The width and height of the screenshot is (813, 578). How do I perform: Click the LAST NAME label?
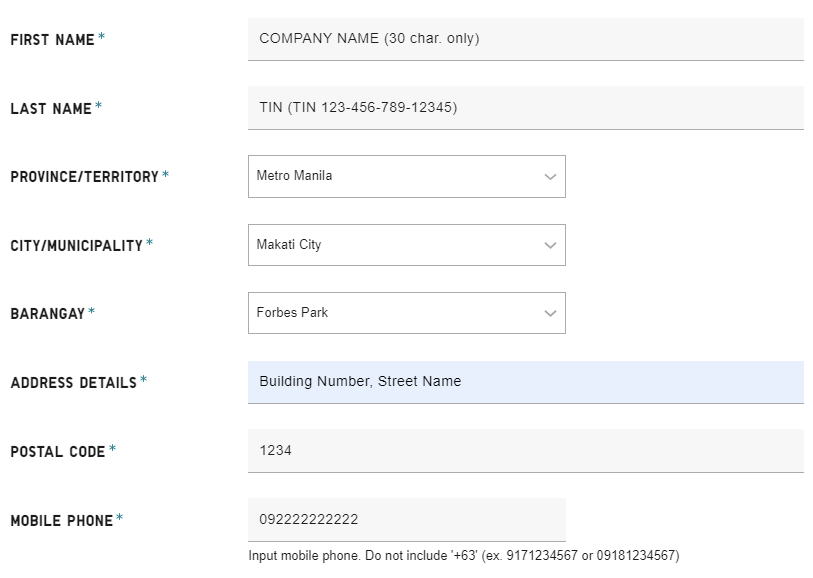51,108
